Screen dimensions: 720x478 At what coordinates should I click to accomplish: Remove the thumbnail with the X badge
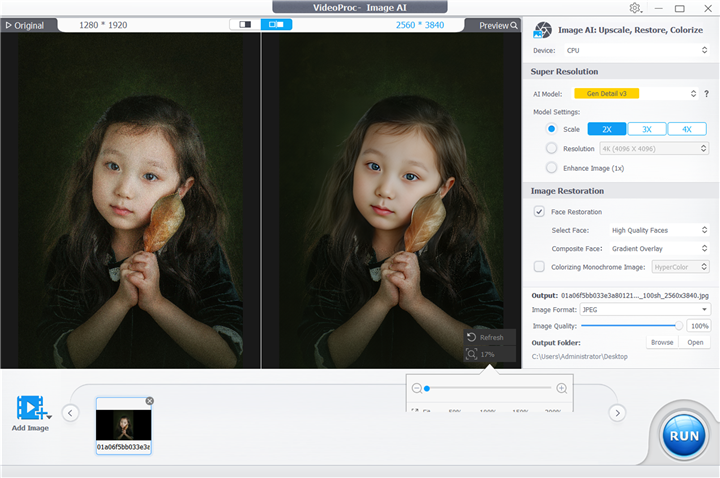(149, 401)
